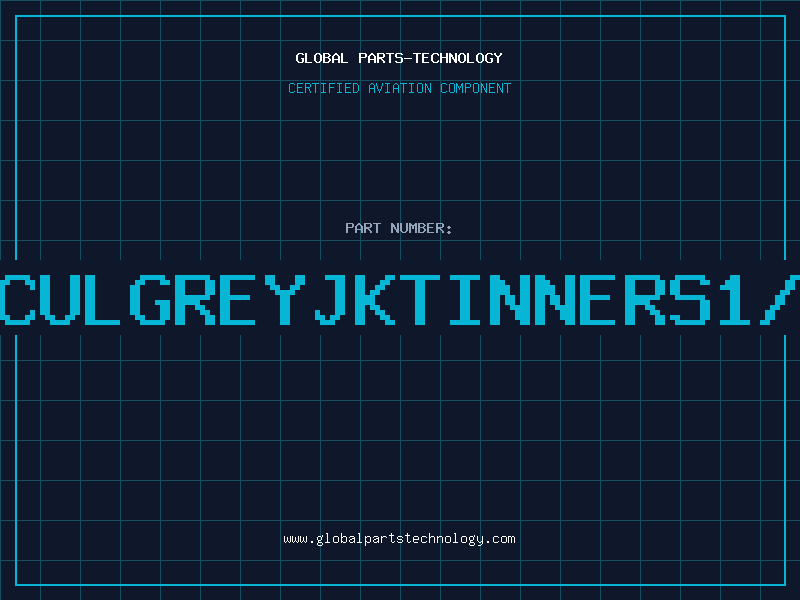
Task: Click the GLOBAL PARTS-TECHNOLOGY heading
Action: click(x=399, y=58)
